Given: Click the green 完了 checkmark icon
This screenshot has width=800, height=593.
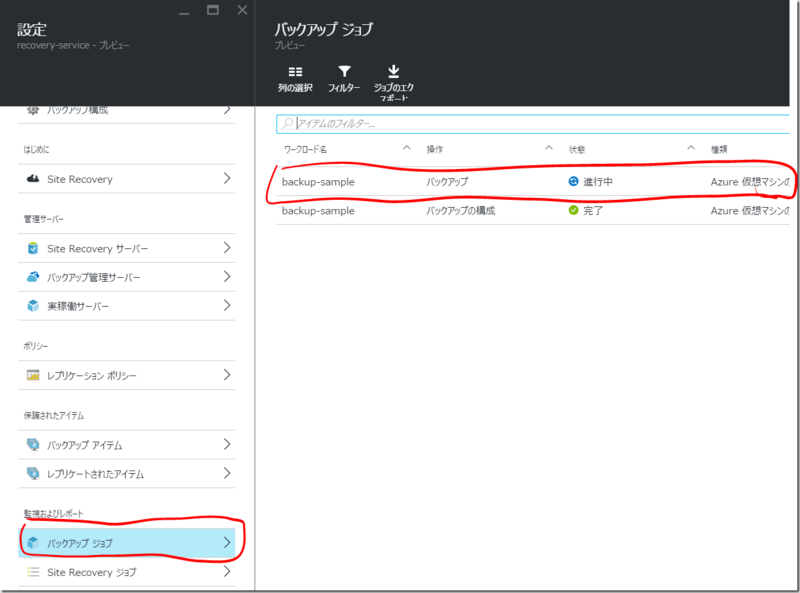Looking at the screenshot, I should point(573,210).
